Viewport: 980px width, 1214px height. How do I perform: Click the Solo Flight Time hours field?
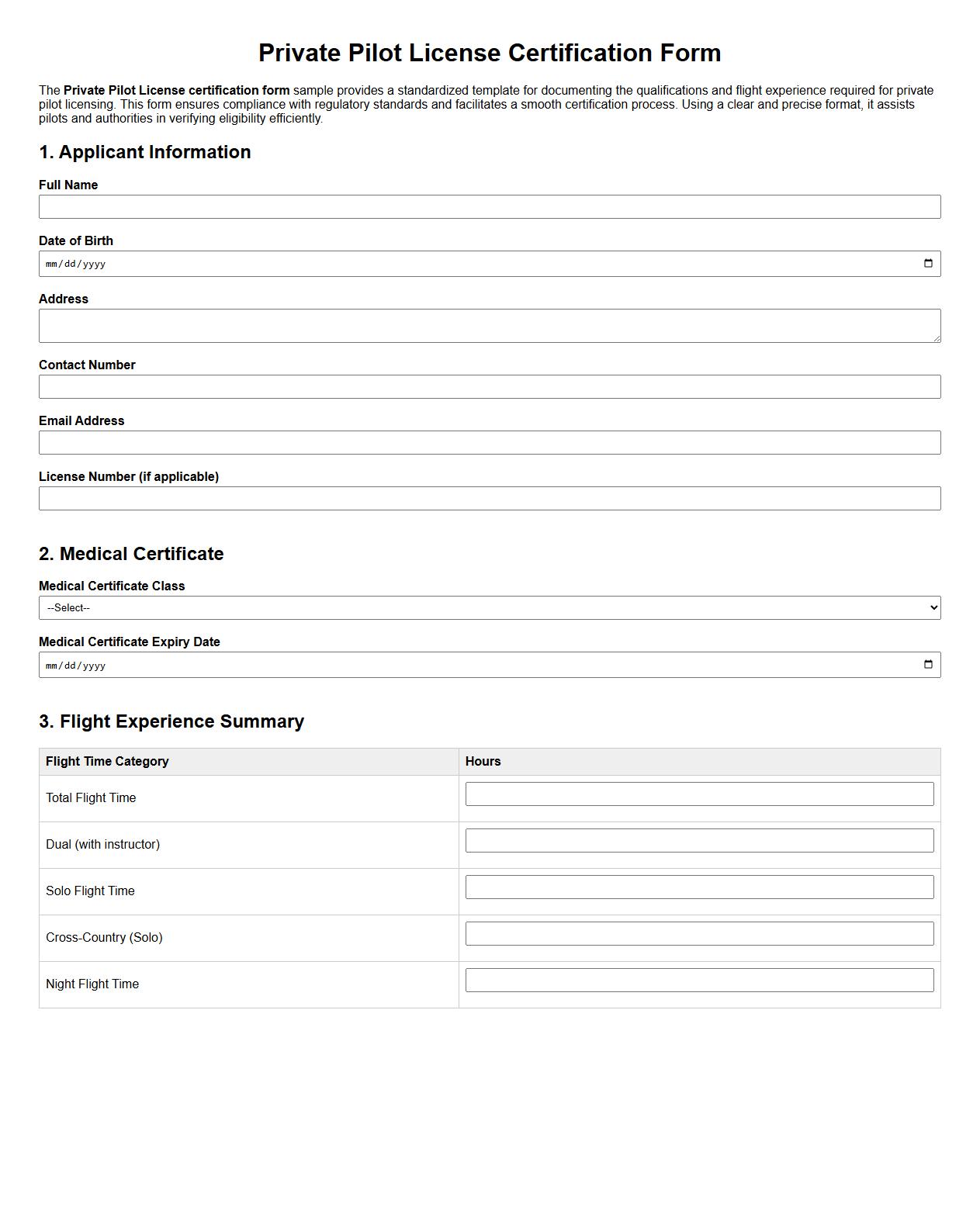pos(698,887)
